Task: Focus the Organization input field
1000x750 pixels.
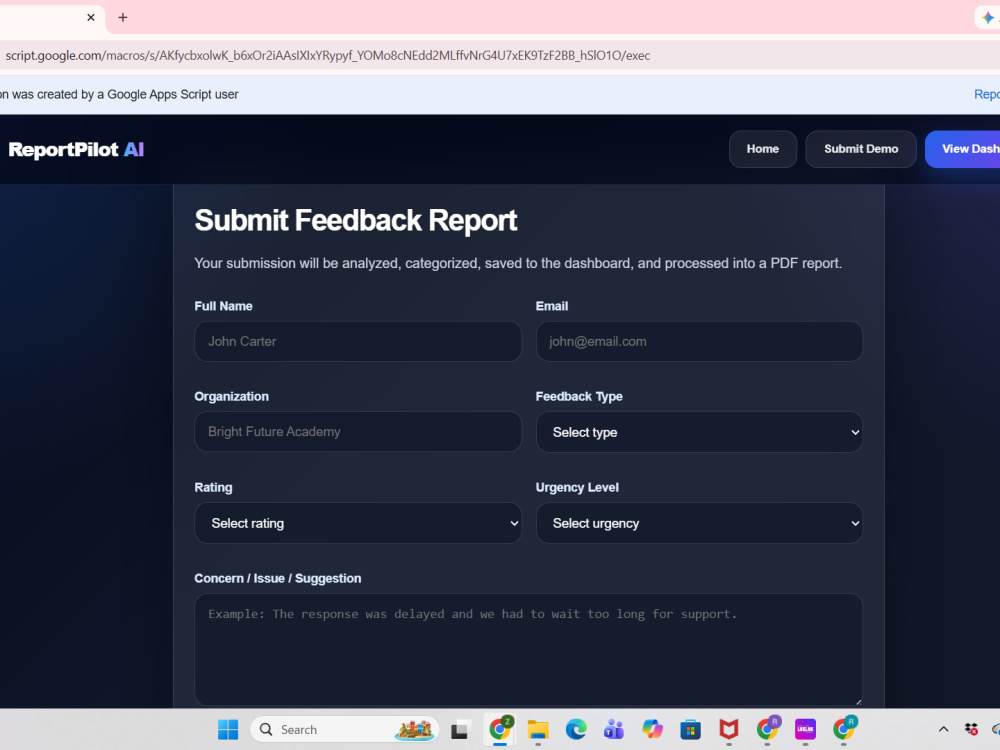Action: [x=358, y=432]
